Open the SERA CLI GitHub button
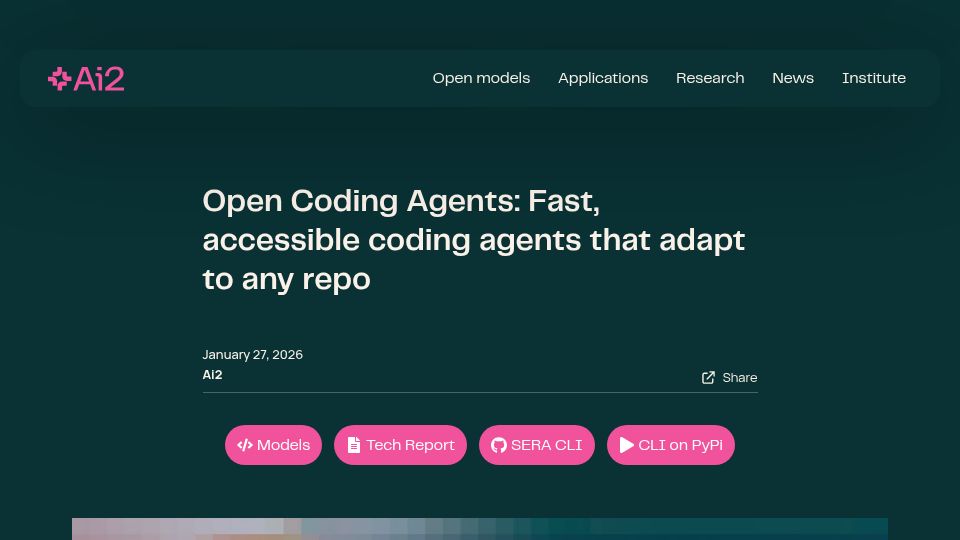The image size is (960, 540). (537, 445)
